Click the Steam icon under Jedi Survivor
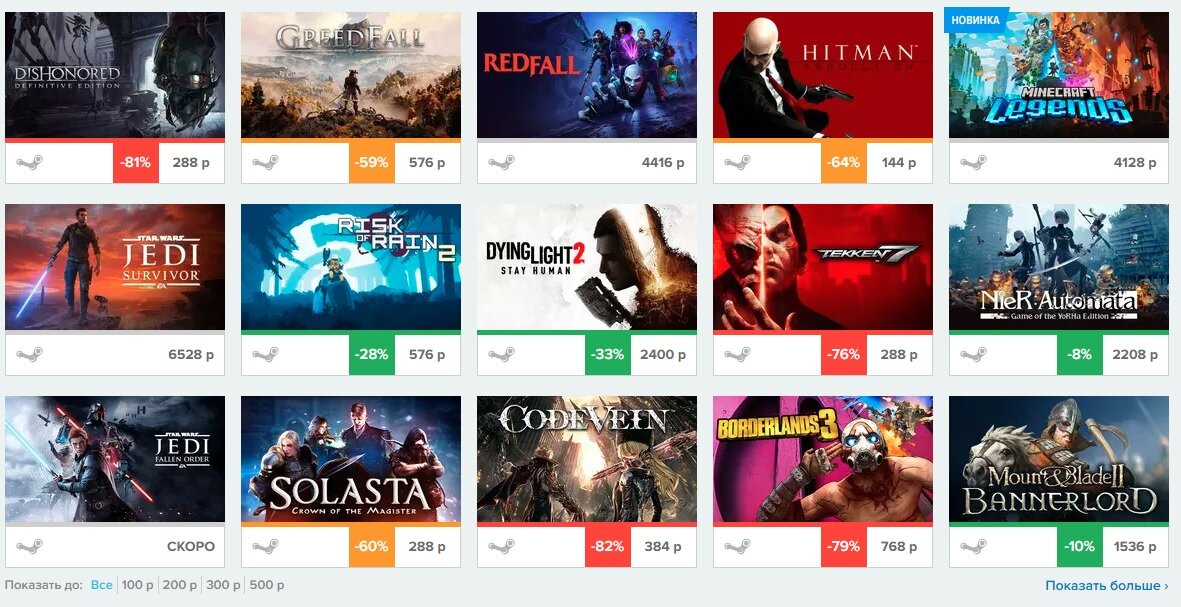1181x607 pixels. (29, 355)
